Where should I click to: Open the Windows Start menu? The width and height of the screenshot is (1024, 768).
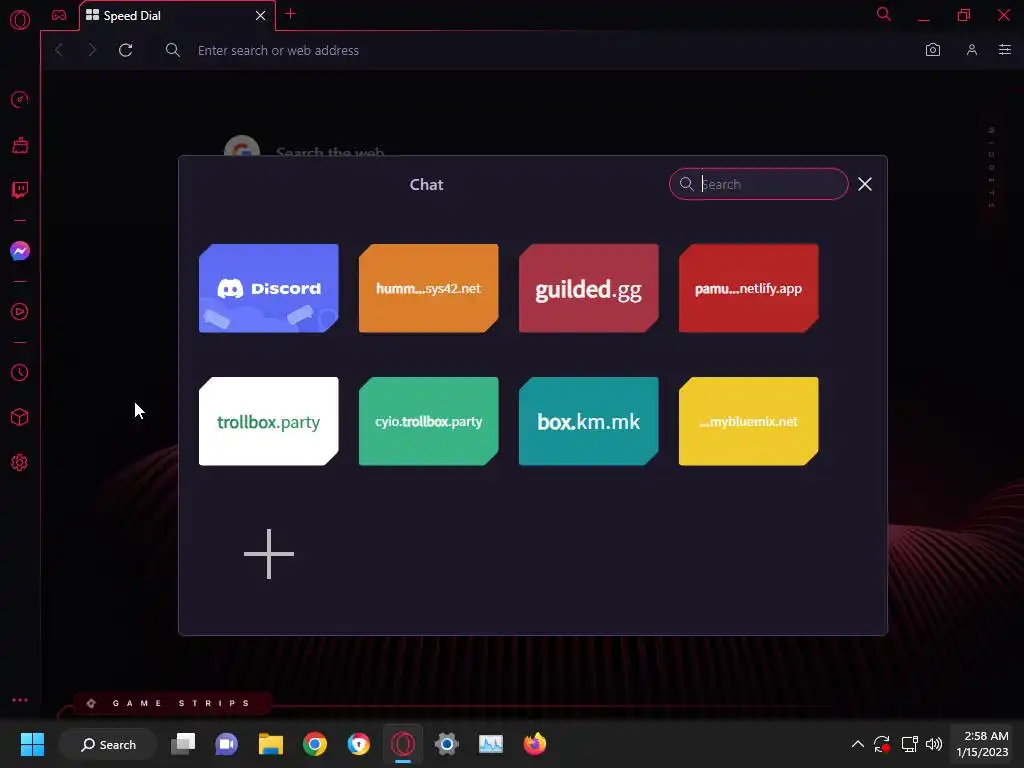pos(32,744)
